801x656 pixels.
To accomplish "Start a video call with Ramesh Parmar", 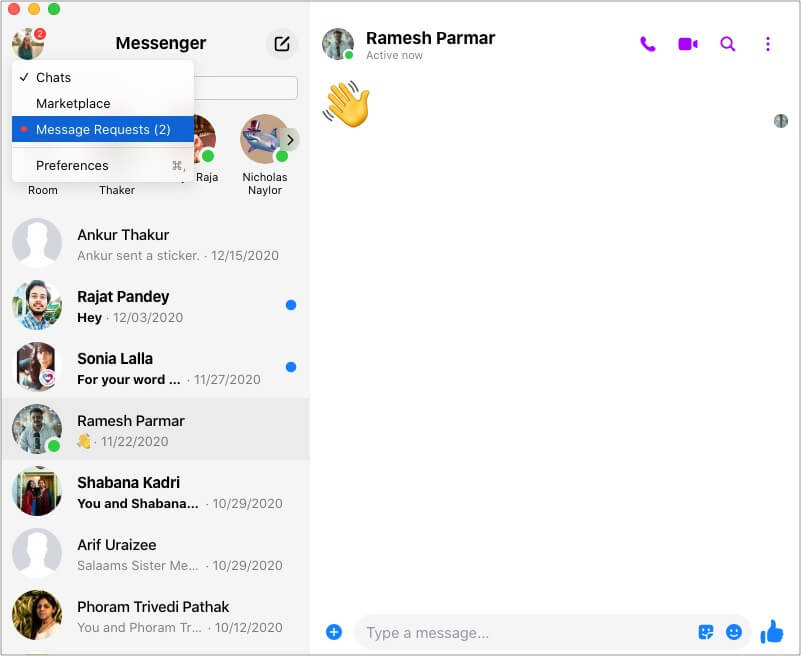I will 688,44.
